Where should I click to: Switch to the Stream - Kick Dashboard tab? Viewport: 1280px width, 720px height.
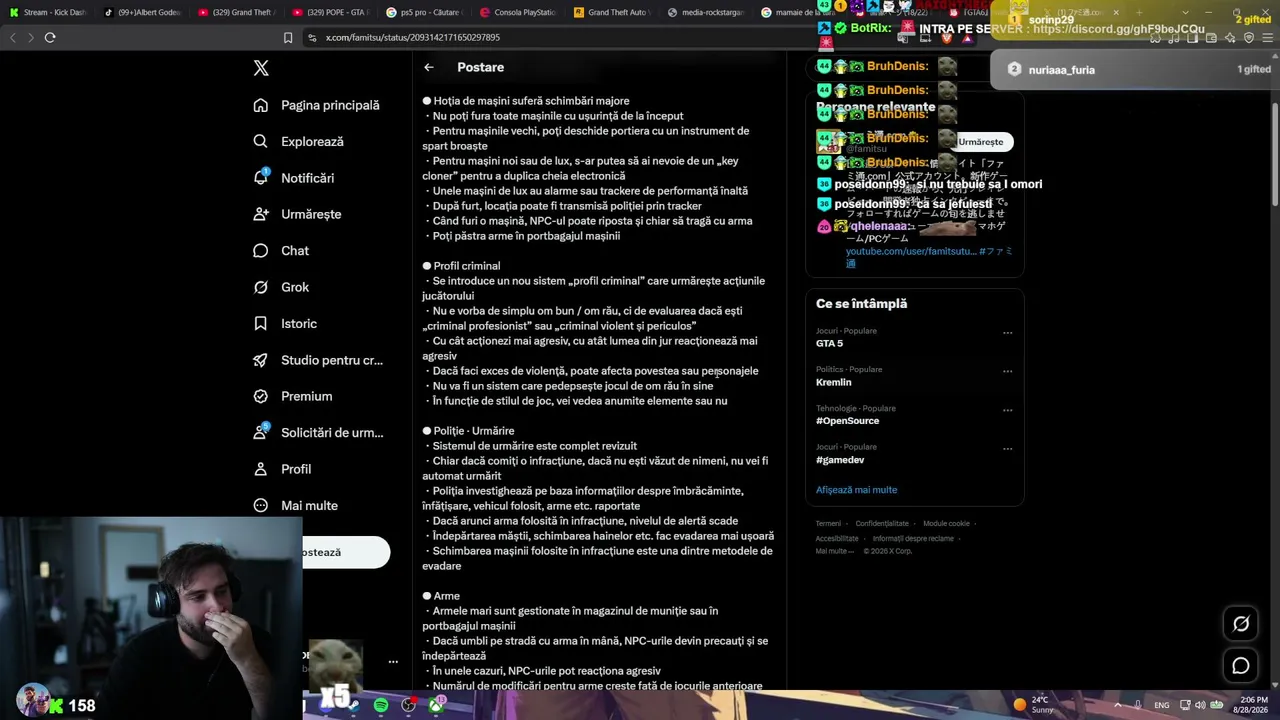click(x=48, y=12)
